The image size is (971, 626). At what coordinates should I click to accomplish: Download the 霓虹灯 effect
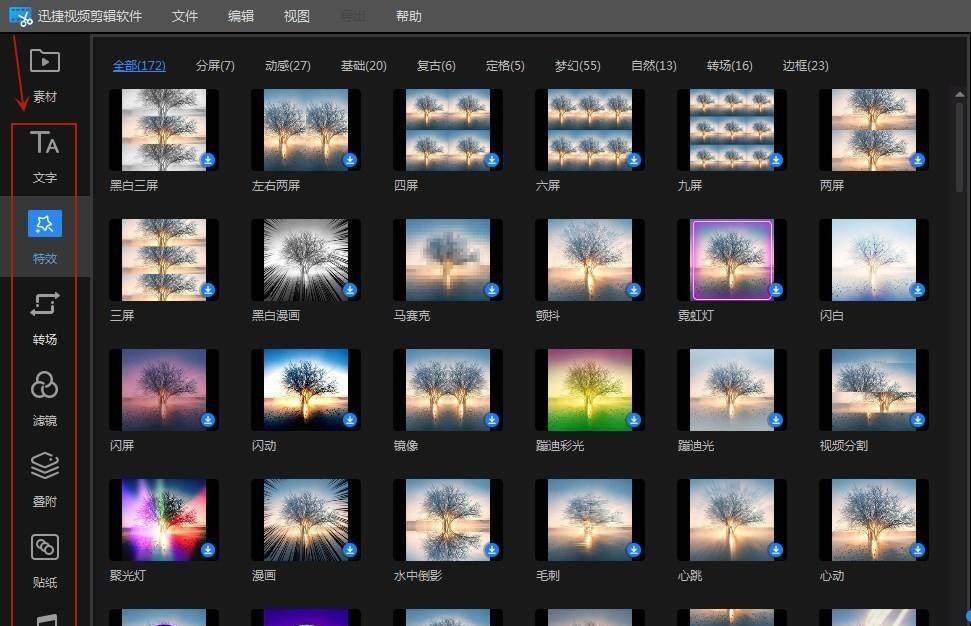pyautogui.click(x=776, y=290)
